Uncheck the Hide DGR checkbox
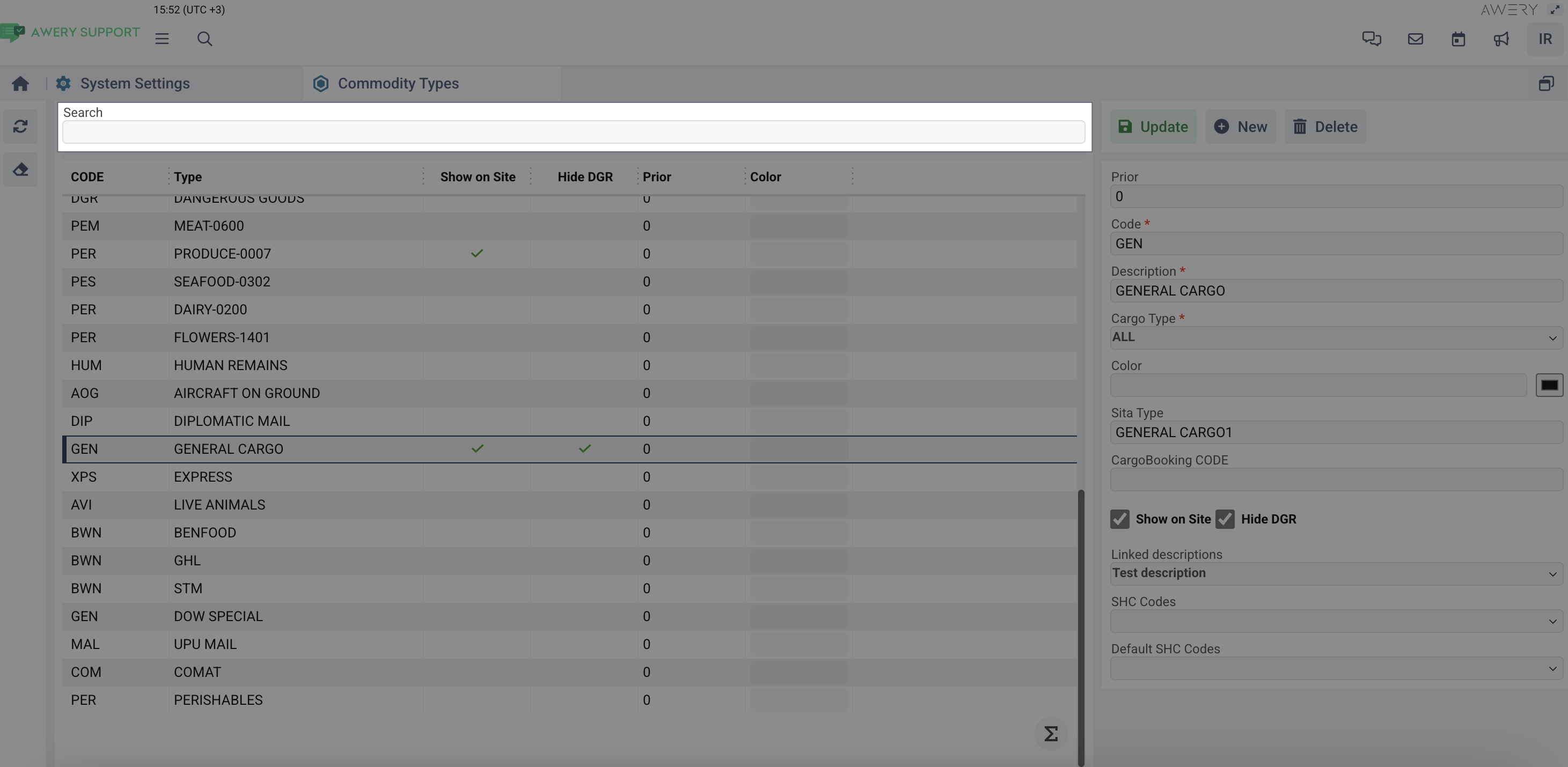The image size is (1568, 767). coord(1225,519)
